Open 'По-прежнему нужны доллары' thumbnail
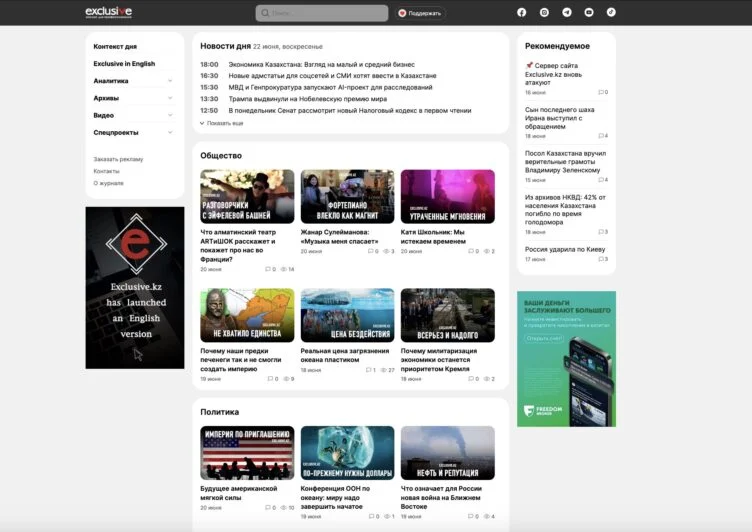Viewport: 752px width, 532px height. point(347,453)
